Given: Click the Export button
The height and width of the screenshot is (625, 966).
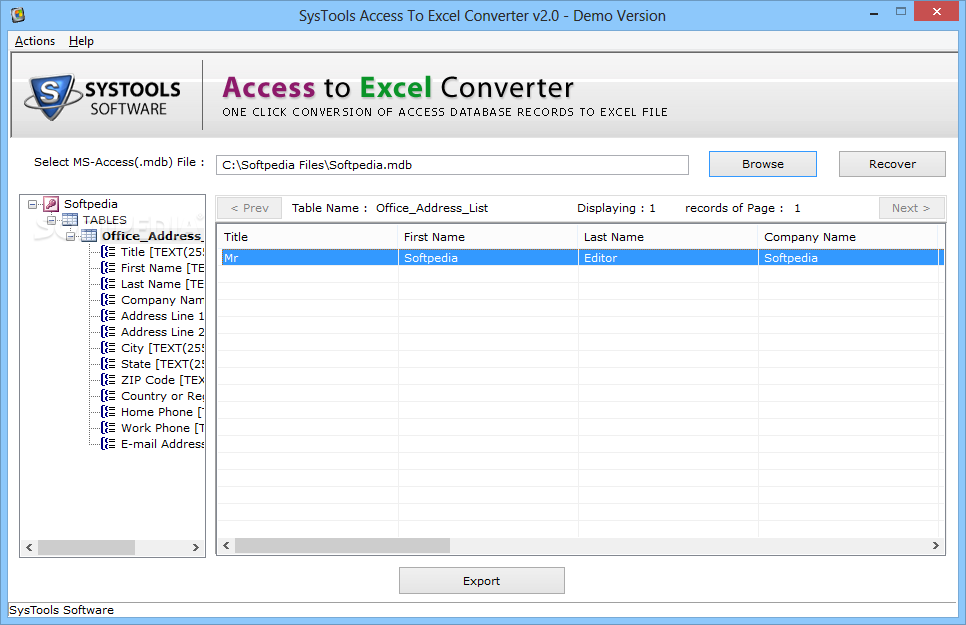Looking at the screenshot, I should (482, 581).
